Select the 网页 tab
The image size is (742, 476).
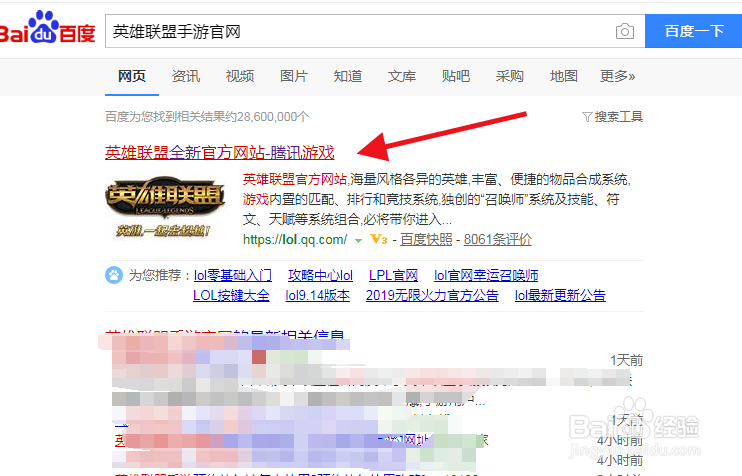pos(132,76)
